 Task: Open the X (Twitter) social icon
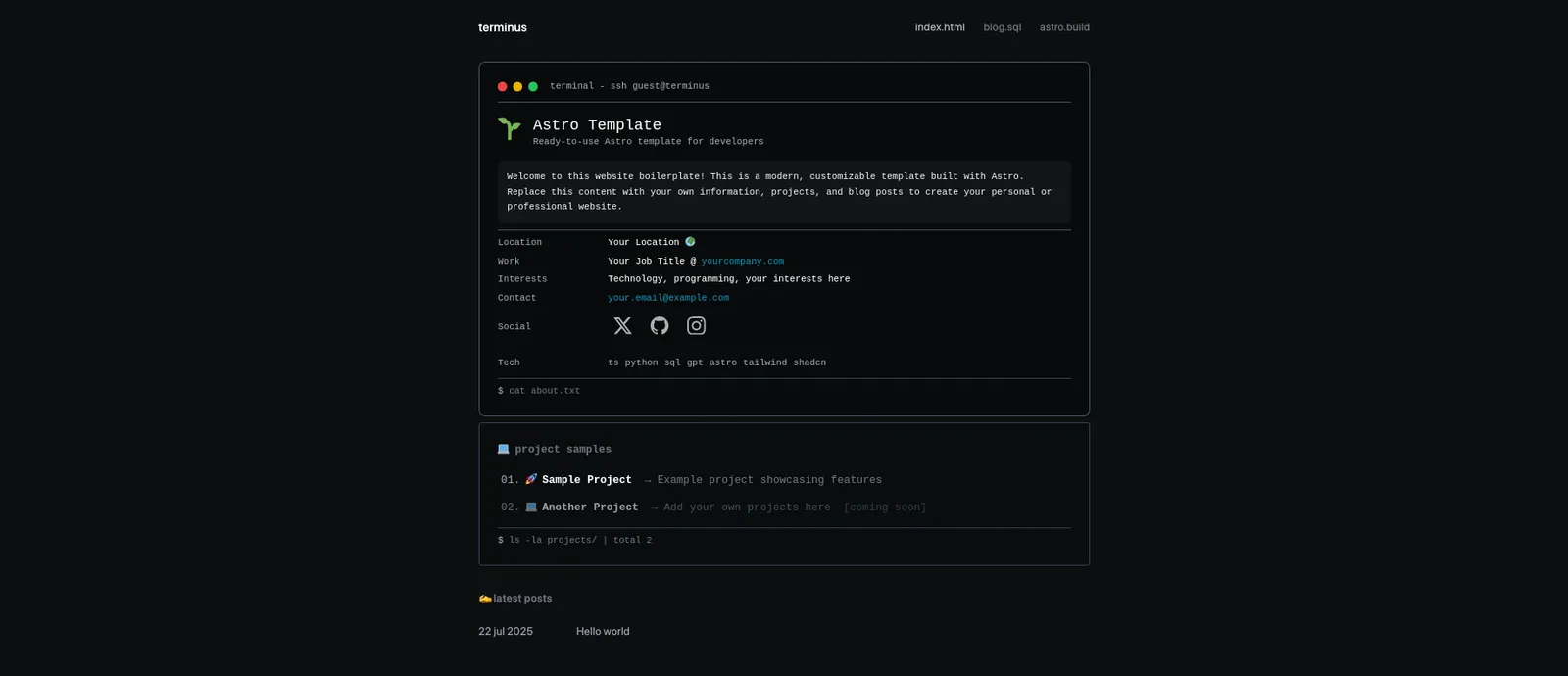point(622,326)
